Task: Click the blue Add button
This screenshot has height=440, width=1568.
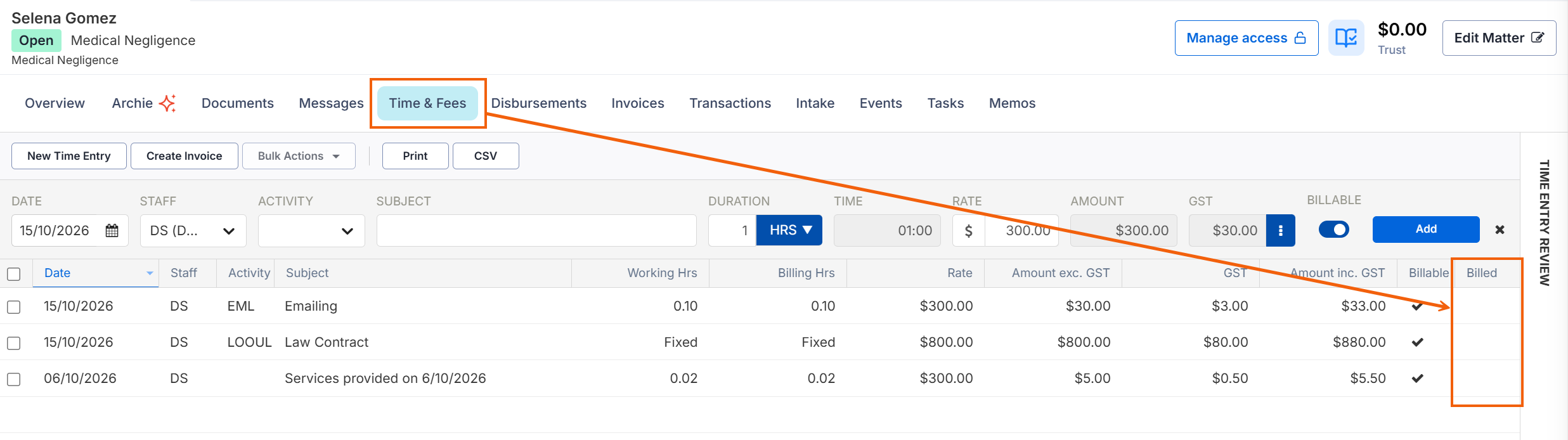Action: (x=1426, y=230)
